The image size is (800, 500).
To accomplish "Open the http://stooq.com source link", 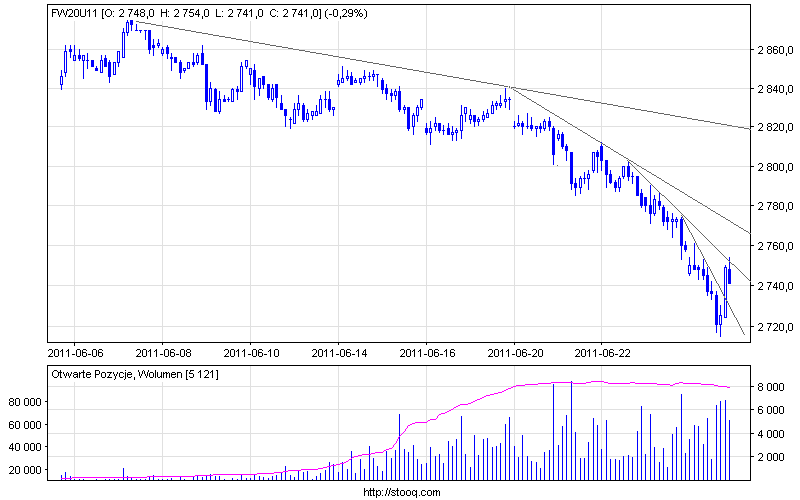I will tap(402, 492).
